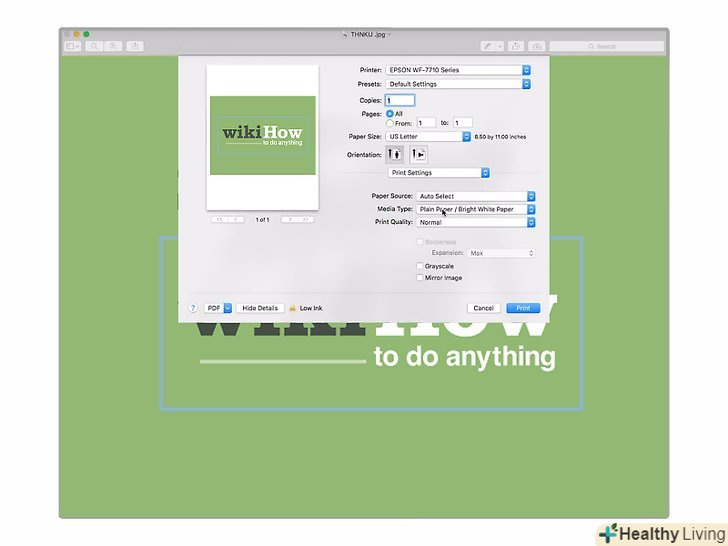This screenshot has width=728, height=546.
Task: Select the From page range radio button
Action: tap(390, 123)
